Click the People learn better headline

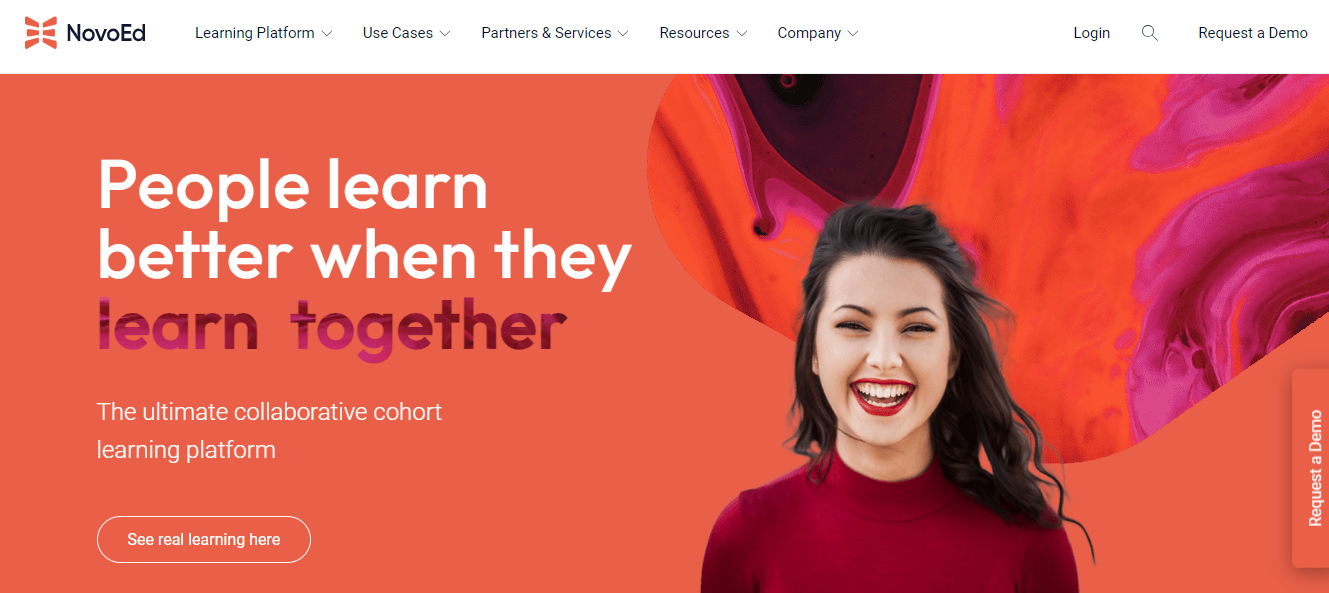(x=365, y=221)
